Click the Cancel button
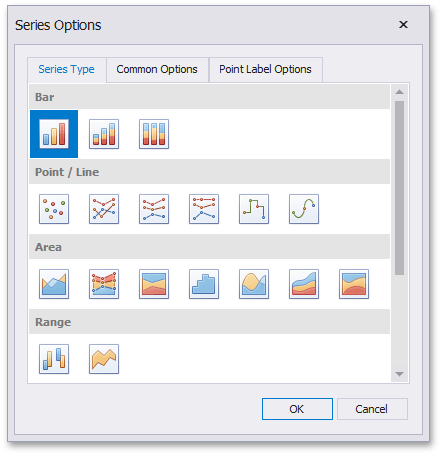 (372, 409)
